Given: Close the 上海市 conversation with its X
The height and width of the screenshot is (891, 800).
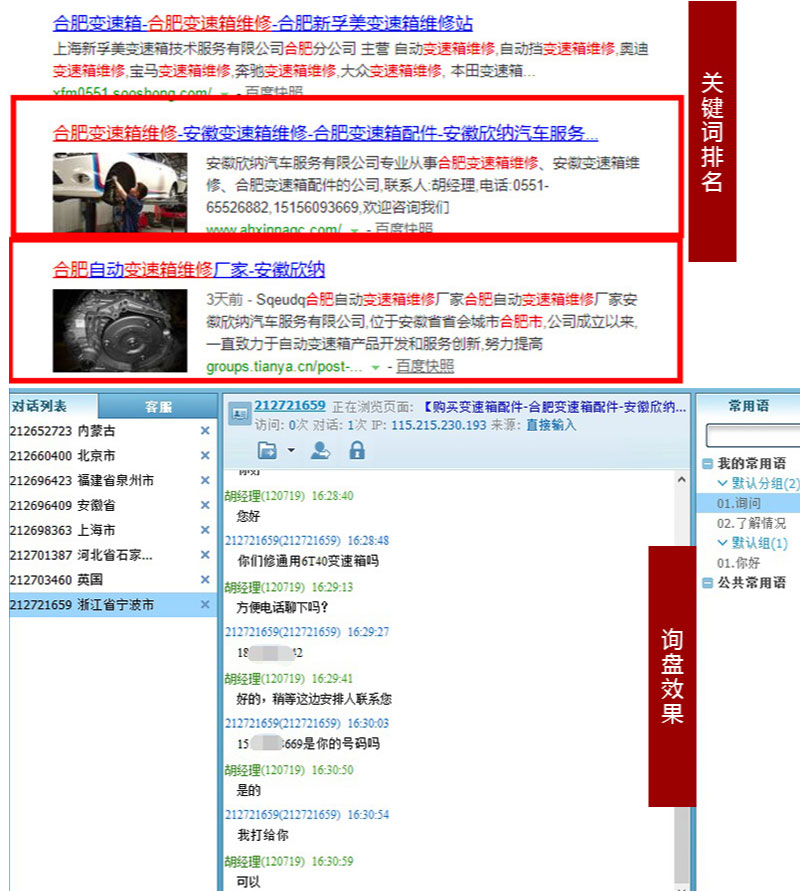Looking at the screenshot, I should pyautogui.click(x=205, y=530).
